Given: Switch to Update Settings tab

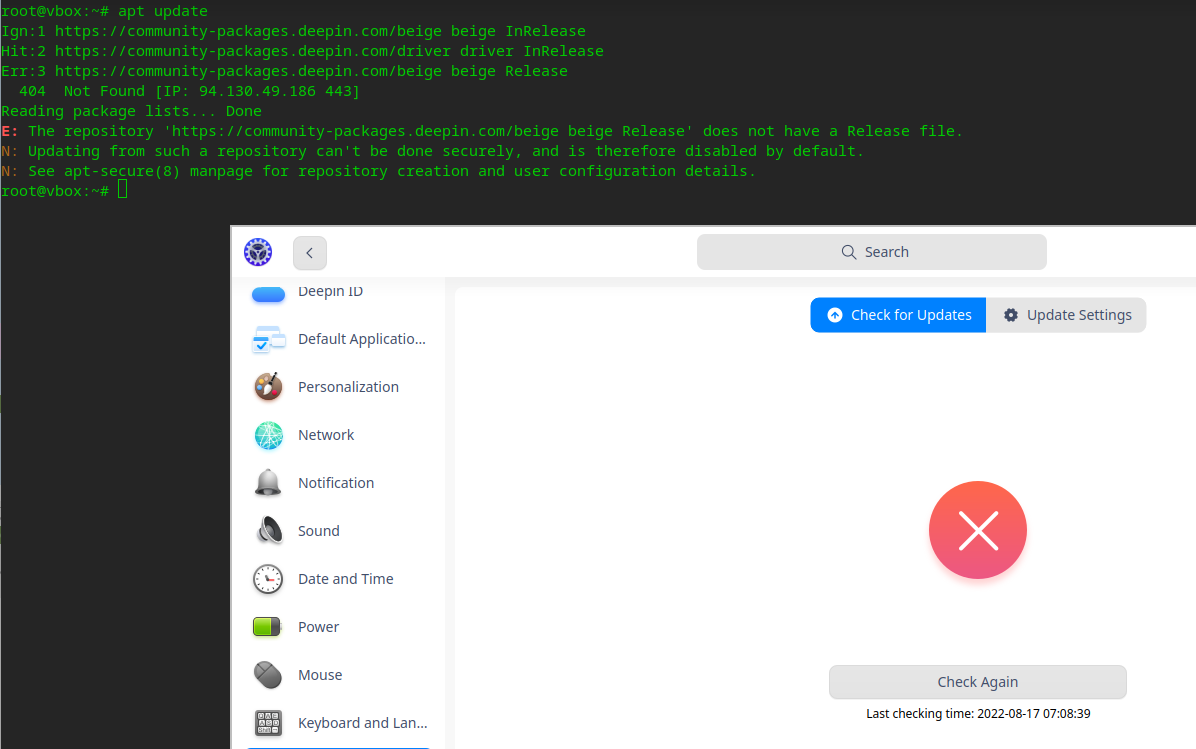Looking at the screenshot, I should pos(1066,315).
